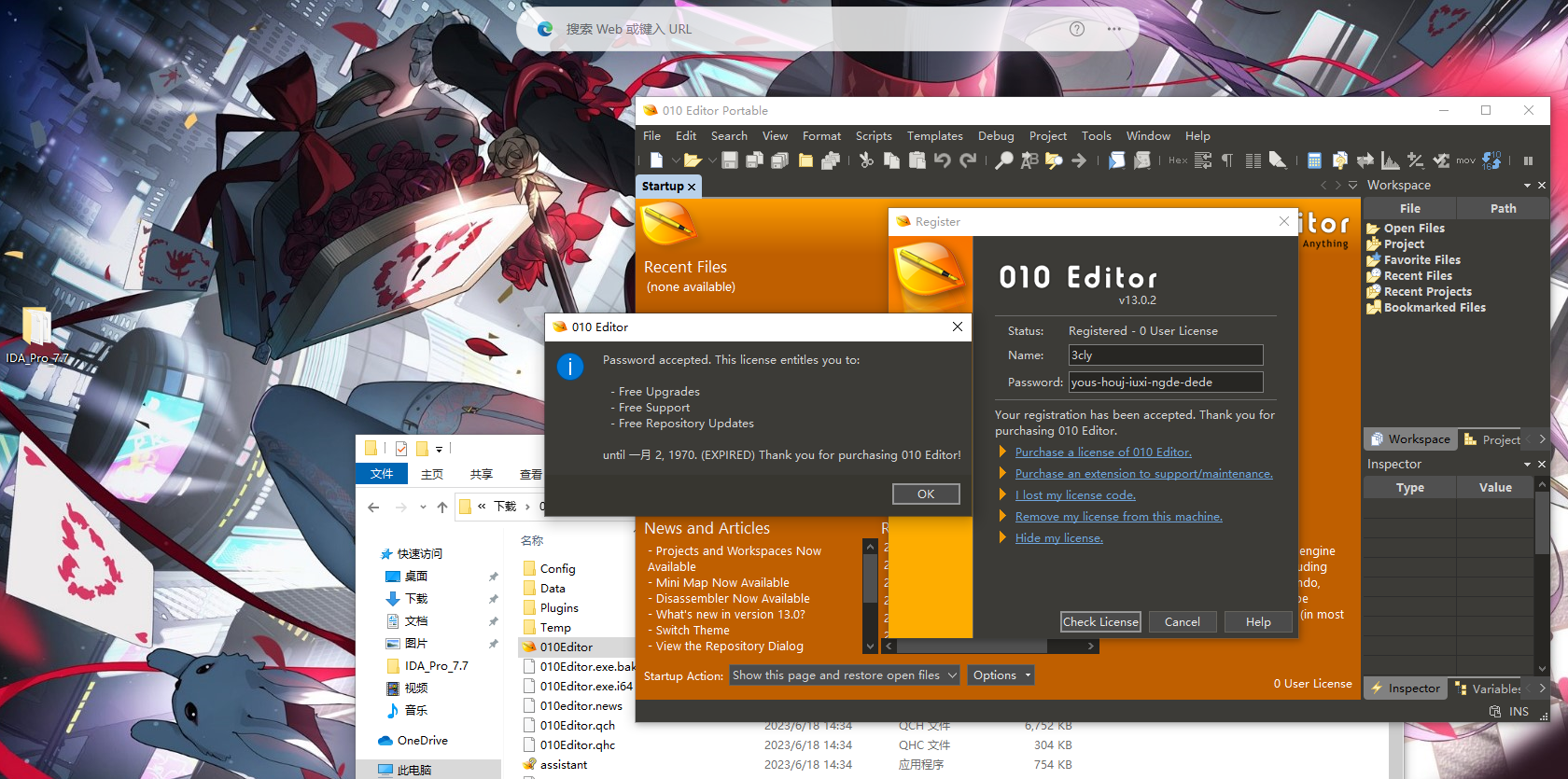Toggle show whitespace pilcrow icon
Viewport: 1568px width, 779px height.
[1227, 160]
